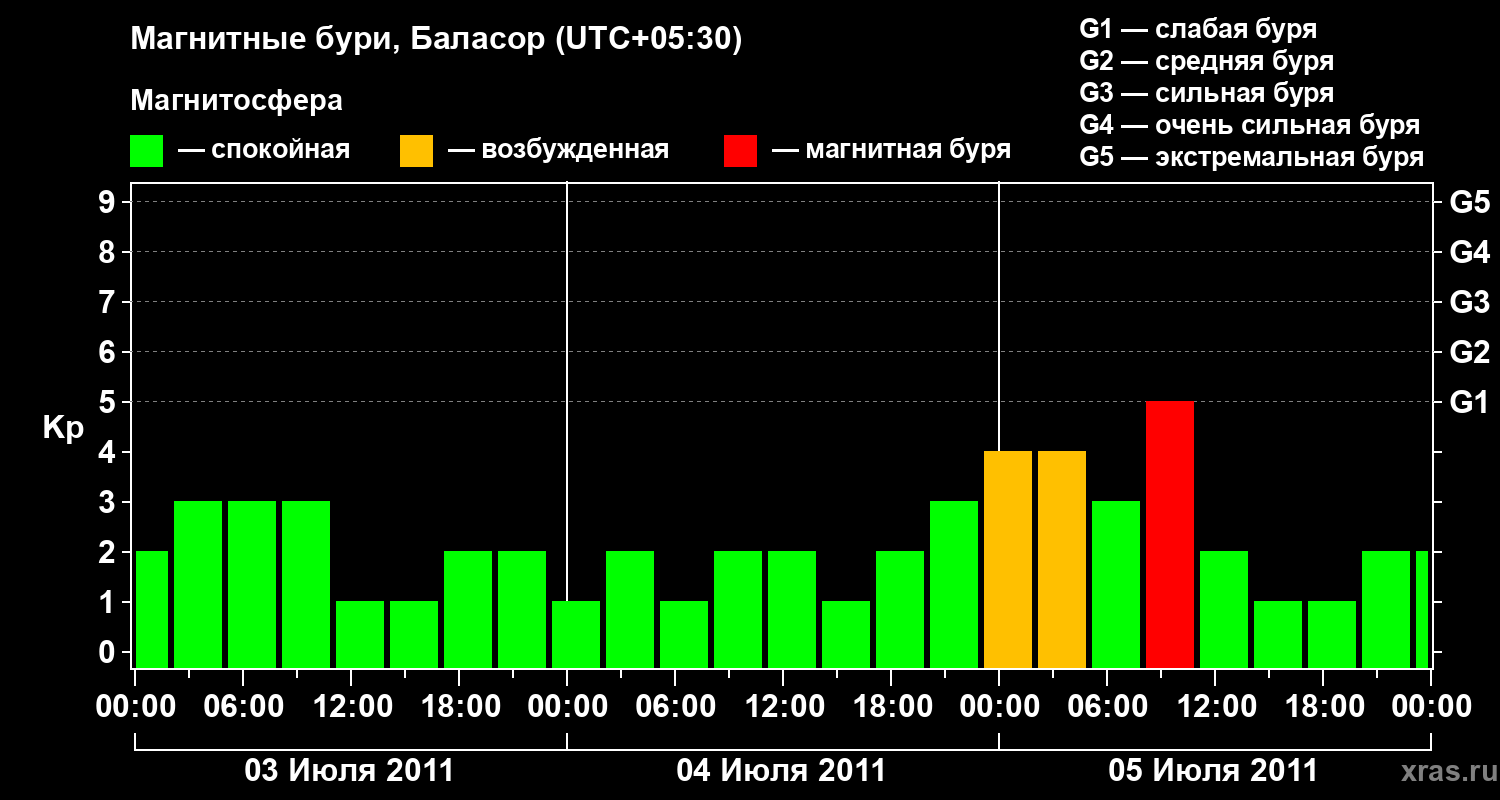Click the first green Kp 2 bar on 03 July
Viewport: 1500px width, 800px height.
pyautogui.click(x=152, y=610)
